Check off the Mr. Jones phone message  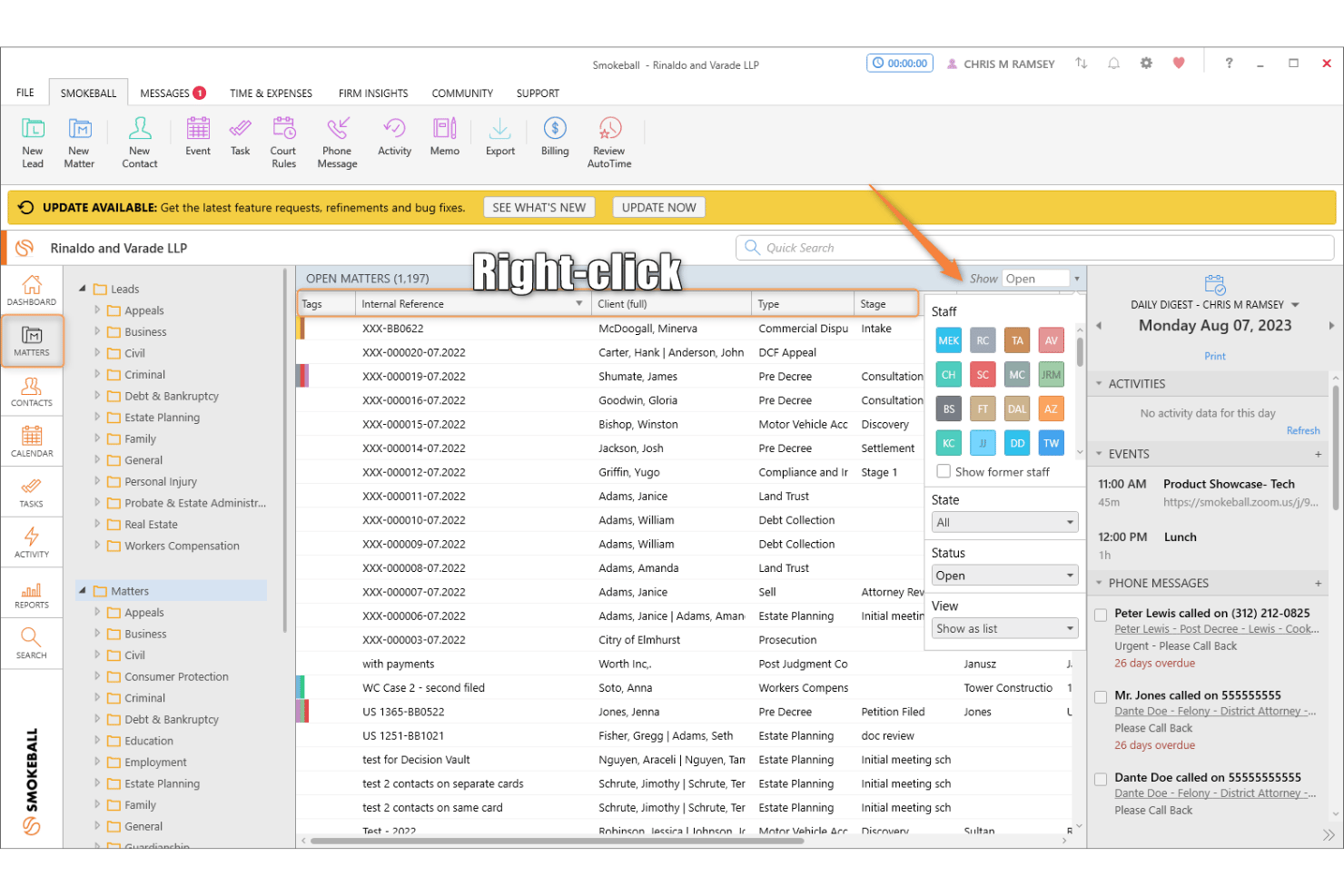1101,696
